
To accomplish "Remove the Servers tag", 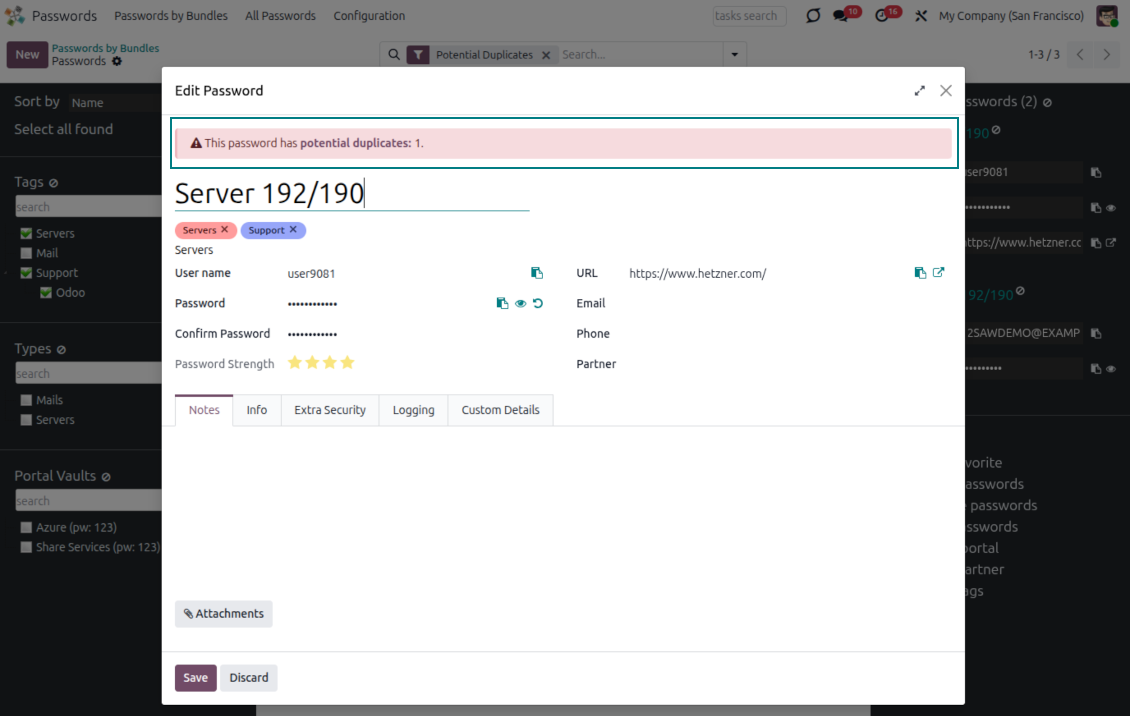I will pyautogui.click(x=224, y=230).
